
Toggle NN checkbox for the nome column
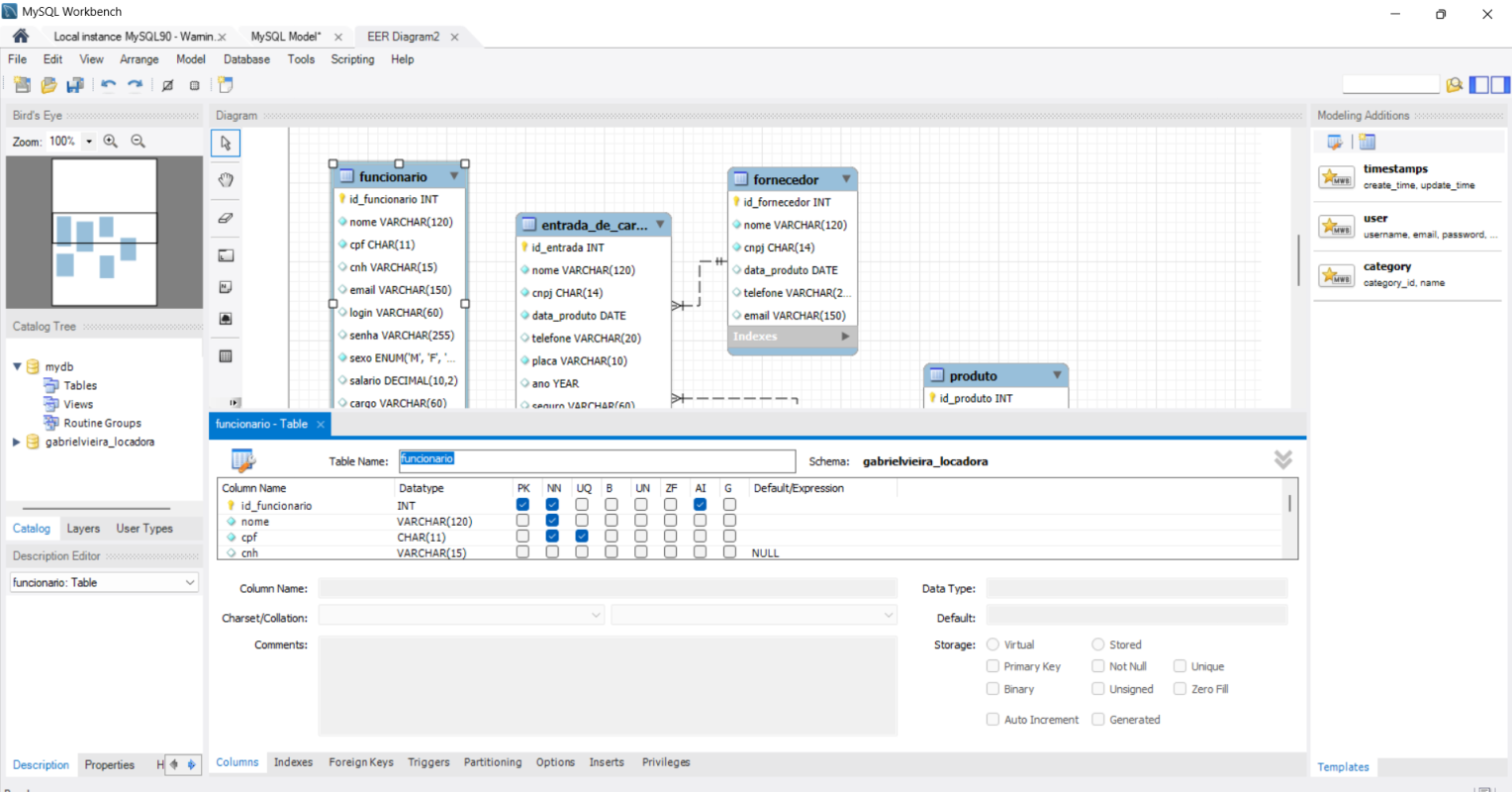(x=552, y=521)
